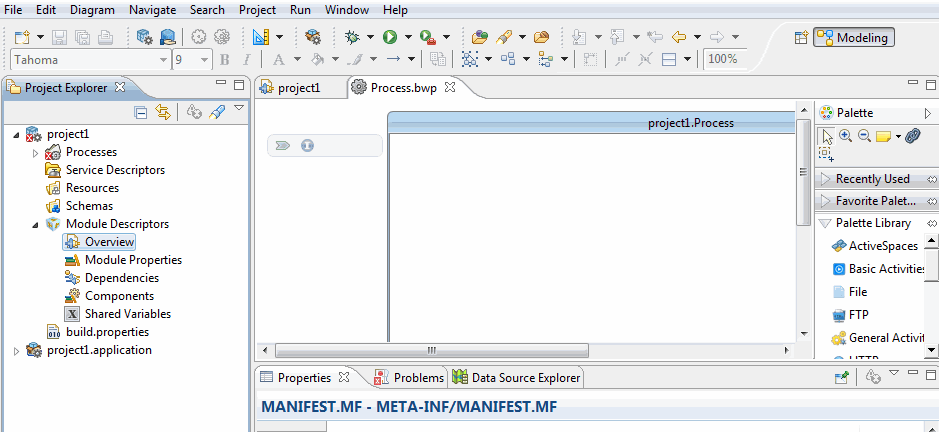
Task: Collapse the Palette Library drawer
Action: point(873,223)
